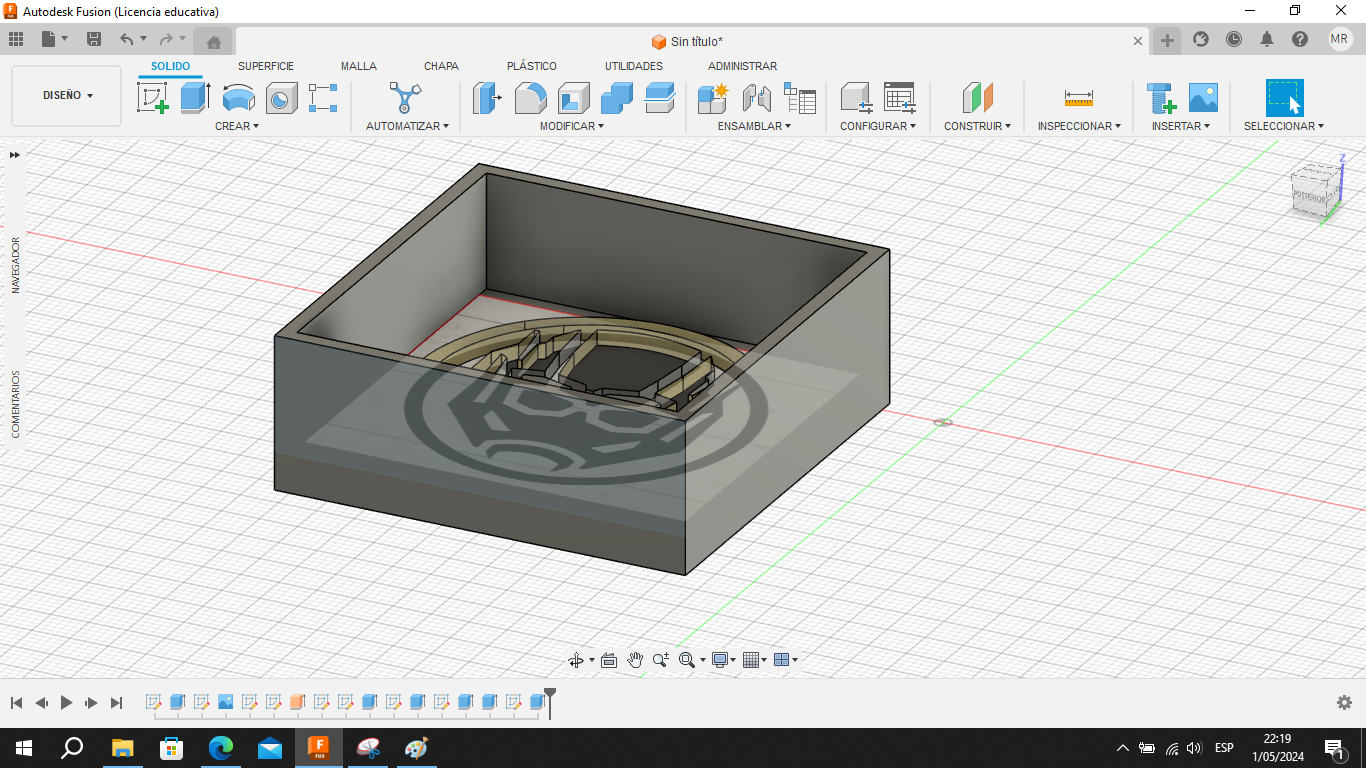Click the Look At icon in navigation bar

609,659
